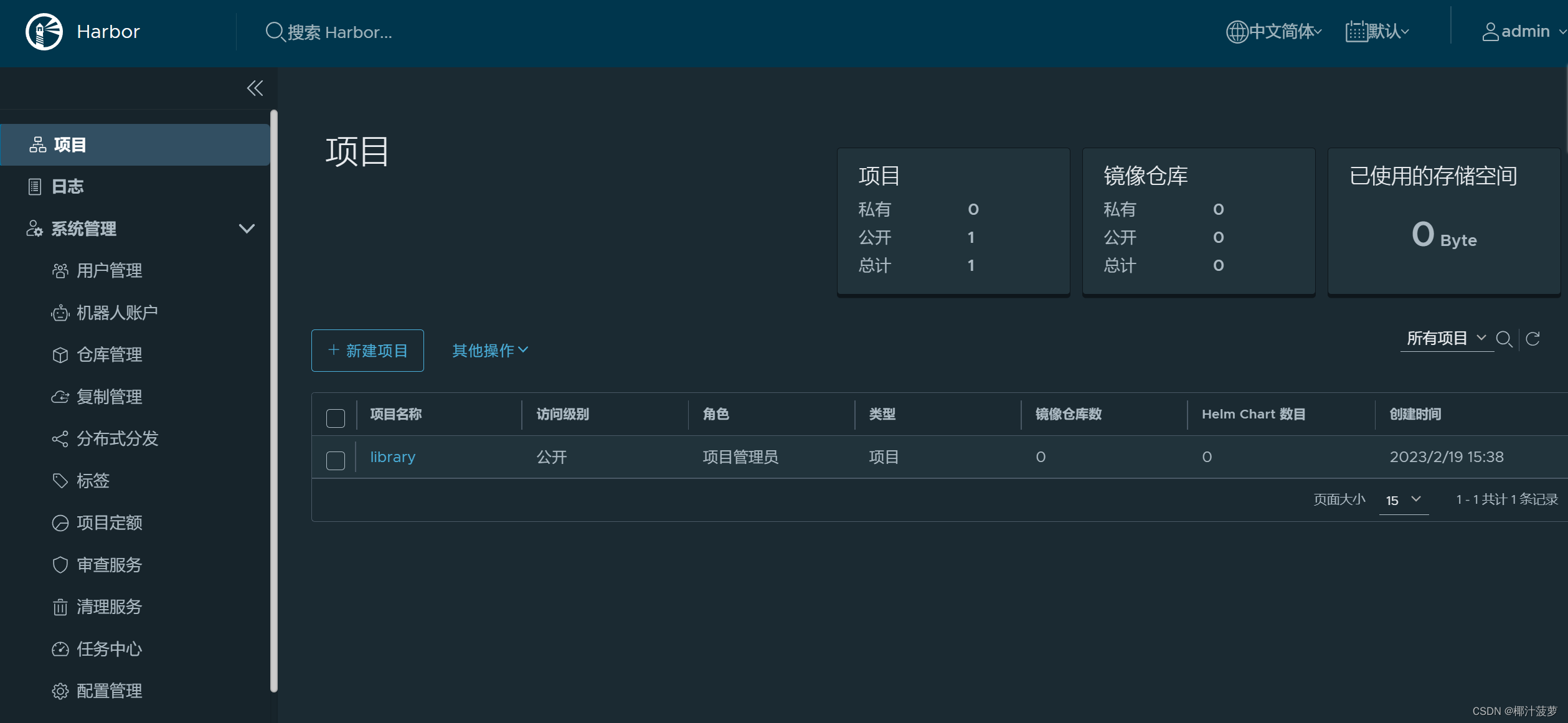The height and width of the screenshot is (723, 1568).
Task: Click the 新建项目 button
Action: (x=367, y=351)
